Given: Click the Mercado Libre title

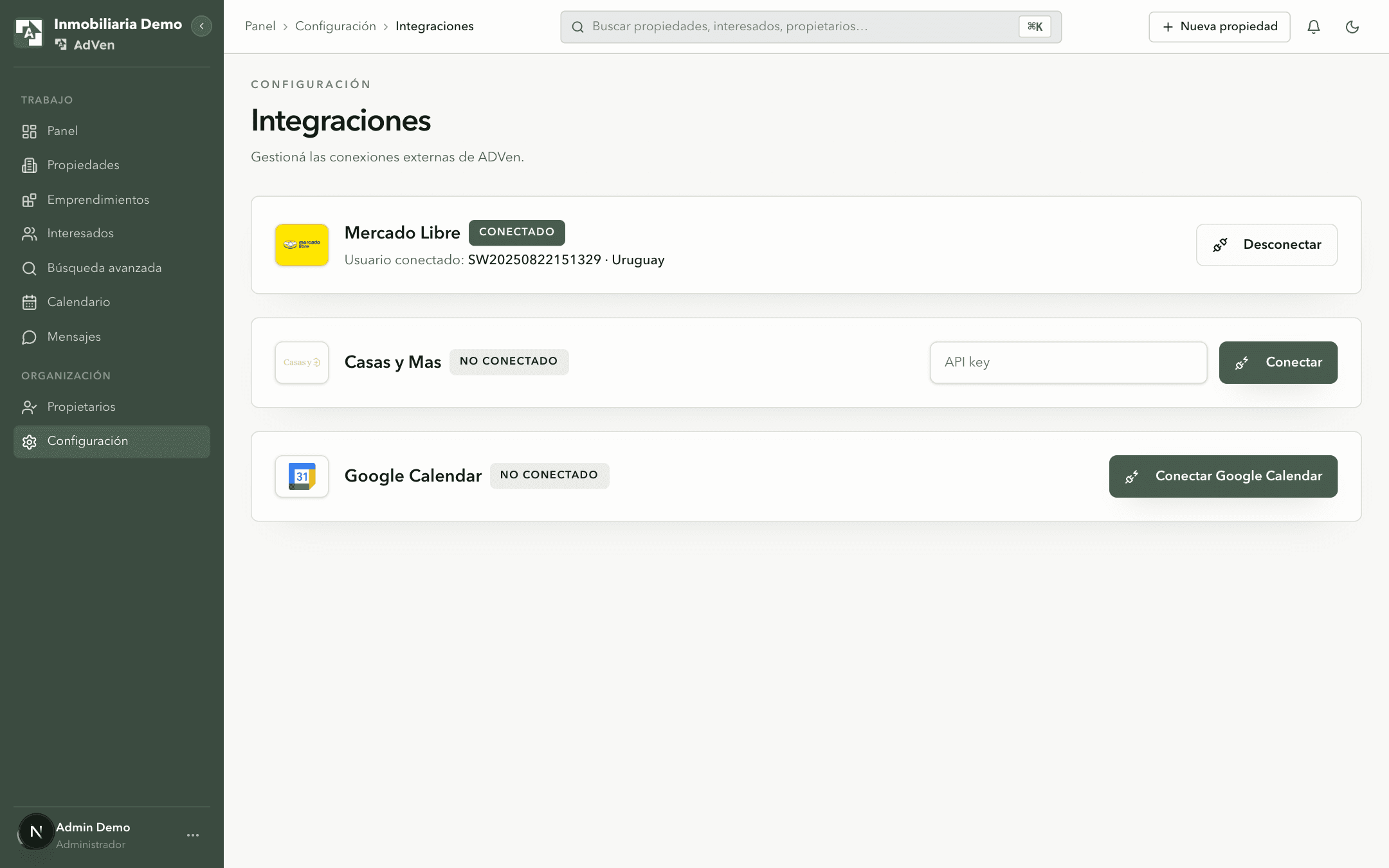Looking at the screenshot, I should pos(403,233).
